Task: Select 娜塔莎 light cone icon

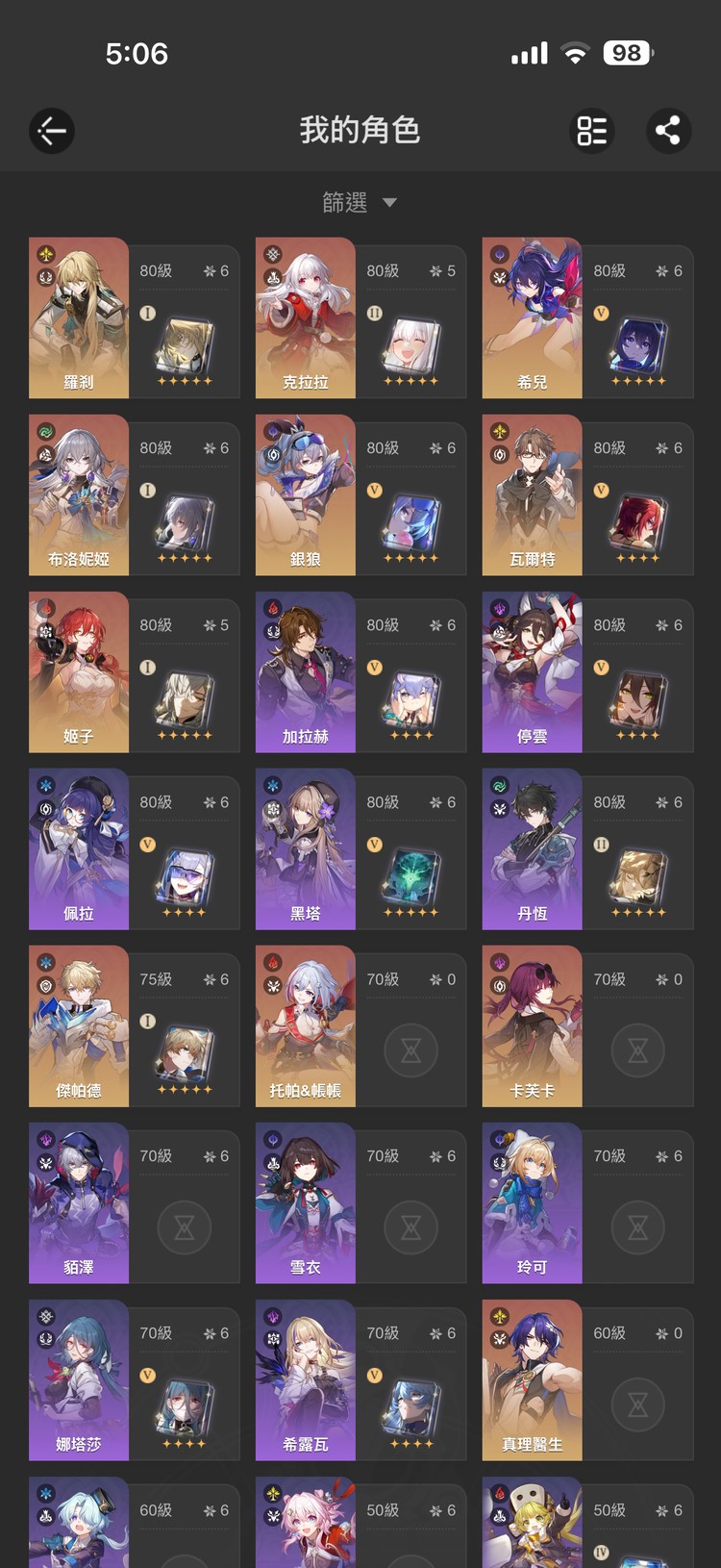Action: 184,1410
